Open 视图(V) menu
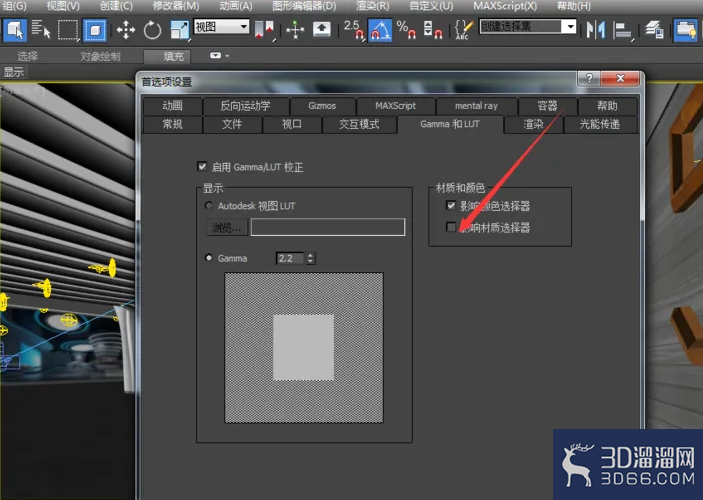703x500 pixels. (63, 6)
